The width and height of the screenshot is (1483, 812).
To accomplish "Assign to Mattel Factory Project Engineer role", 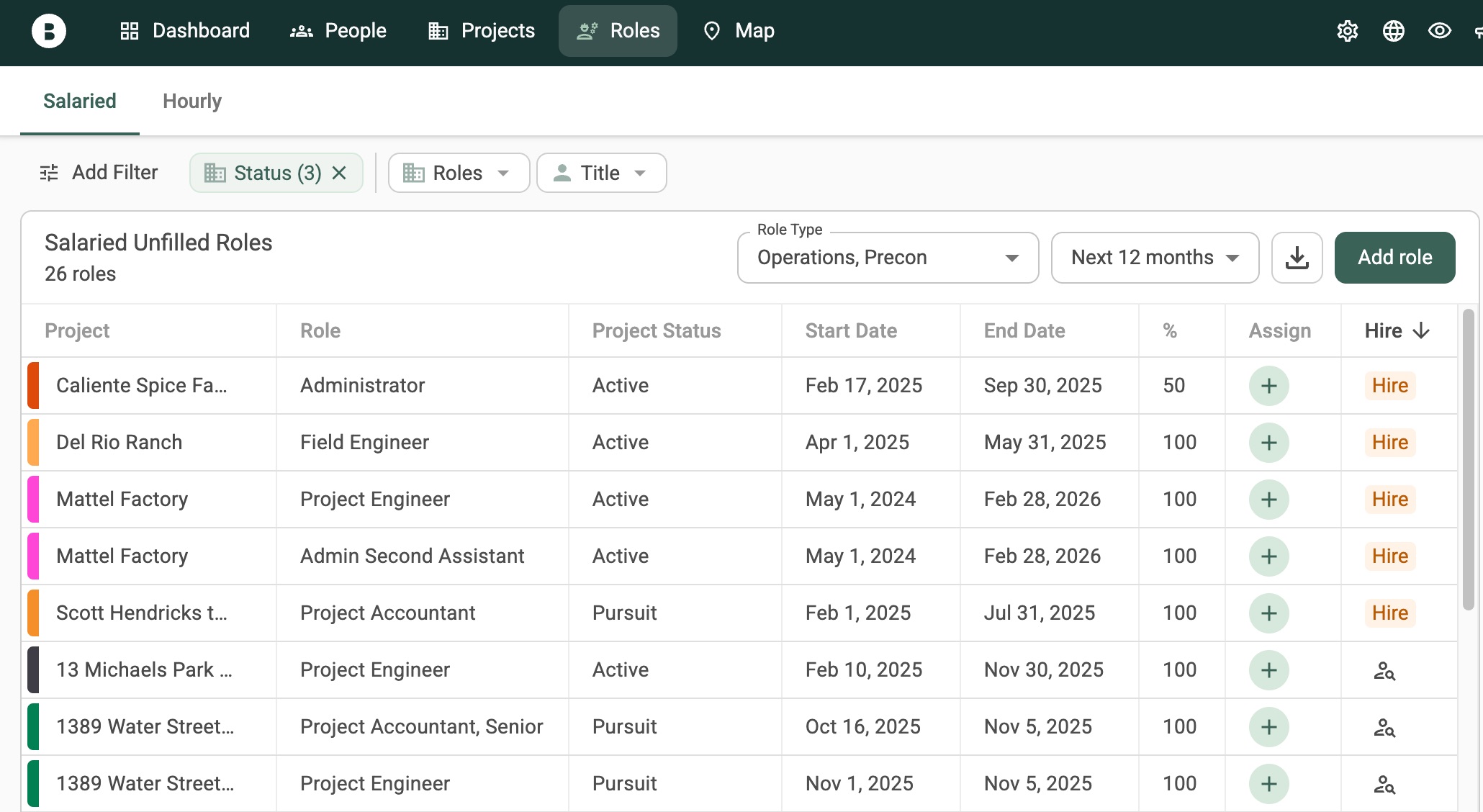I will 1268,500.
